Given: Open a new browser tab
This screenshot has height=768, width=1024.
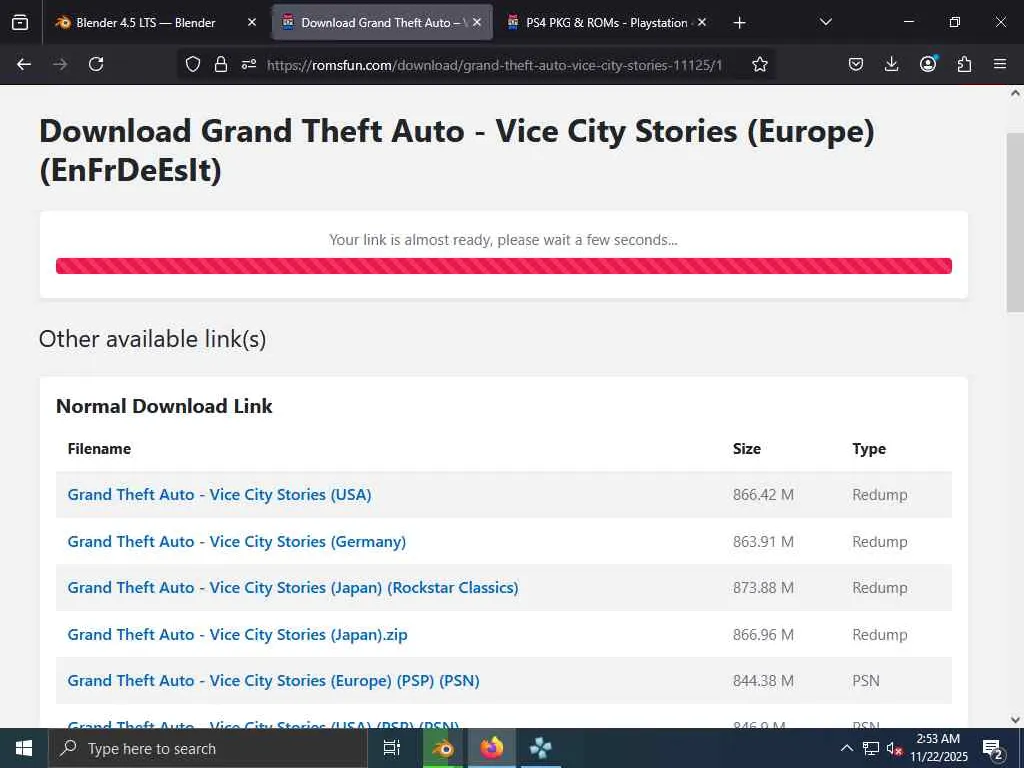Looking at the screenshot, I should [x=739, y=23].
